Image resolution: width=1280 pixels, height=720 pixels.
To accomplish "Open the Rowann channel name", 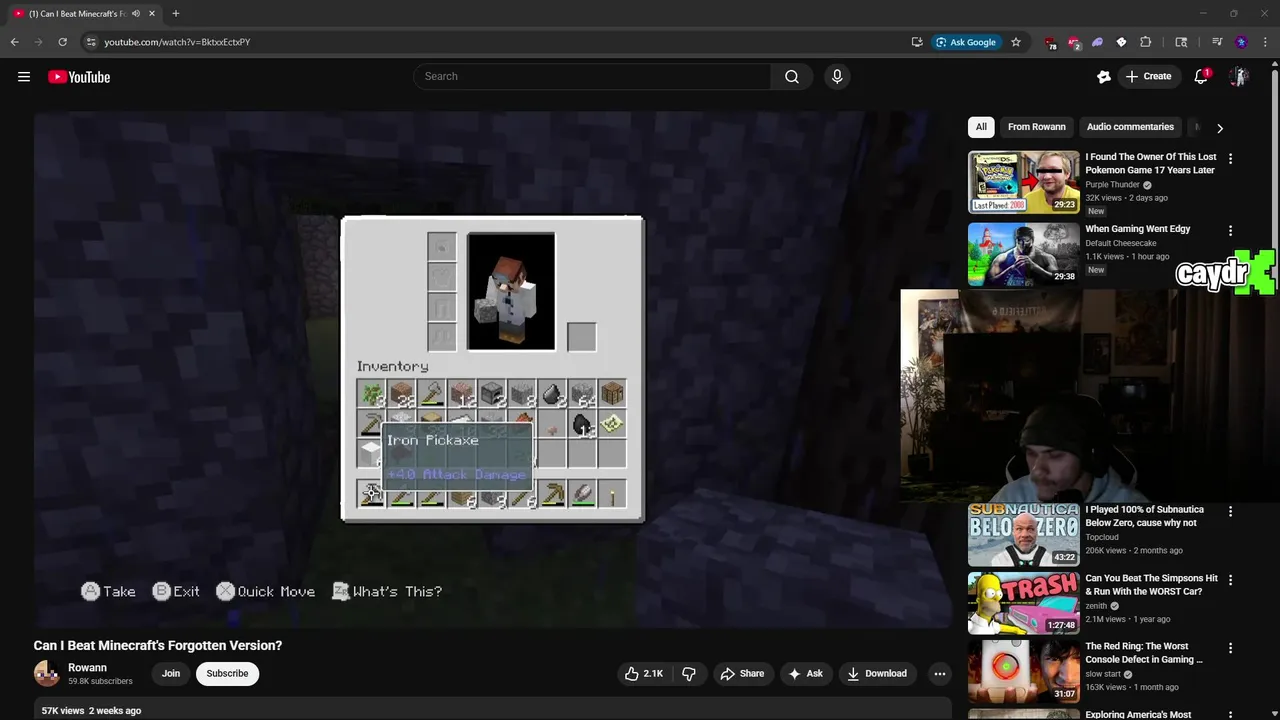I will tap(87, 668).
